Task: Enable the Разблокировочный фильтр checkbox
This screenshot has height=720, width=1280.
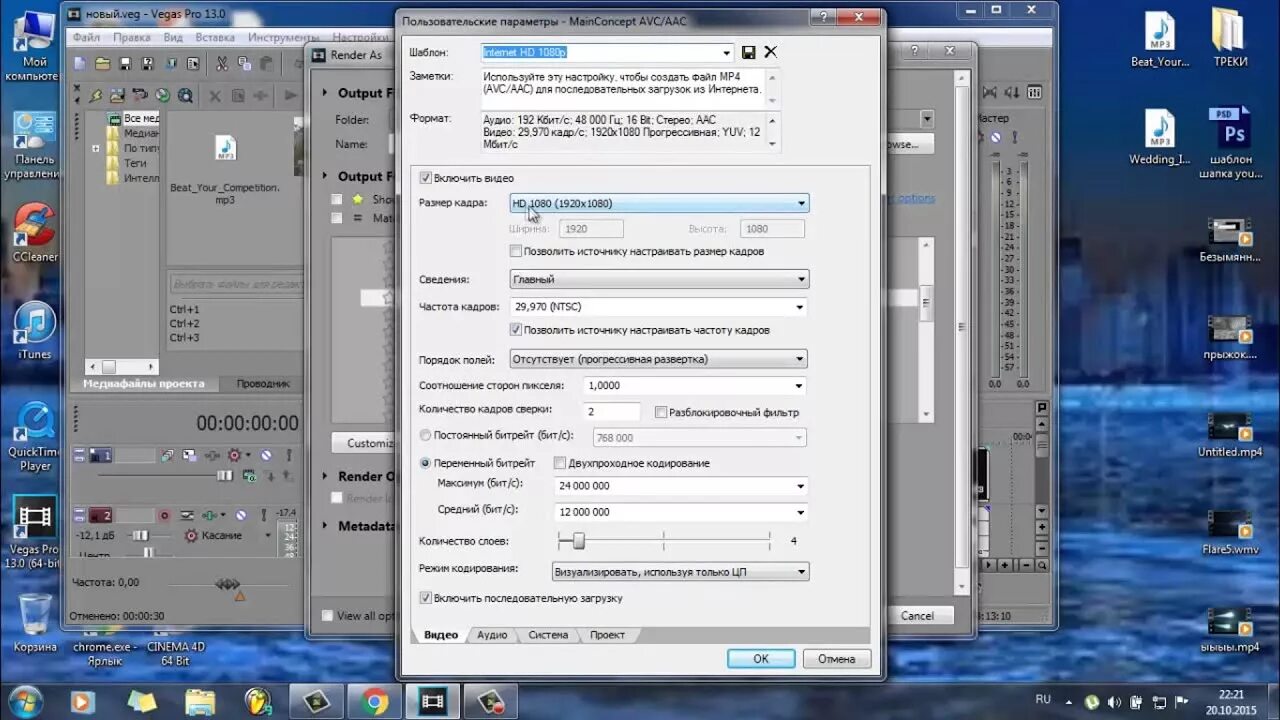Action: tap(661, 412)
